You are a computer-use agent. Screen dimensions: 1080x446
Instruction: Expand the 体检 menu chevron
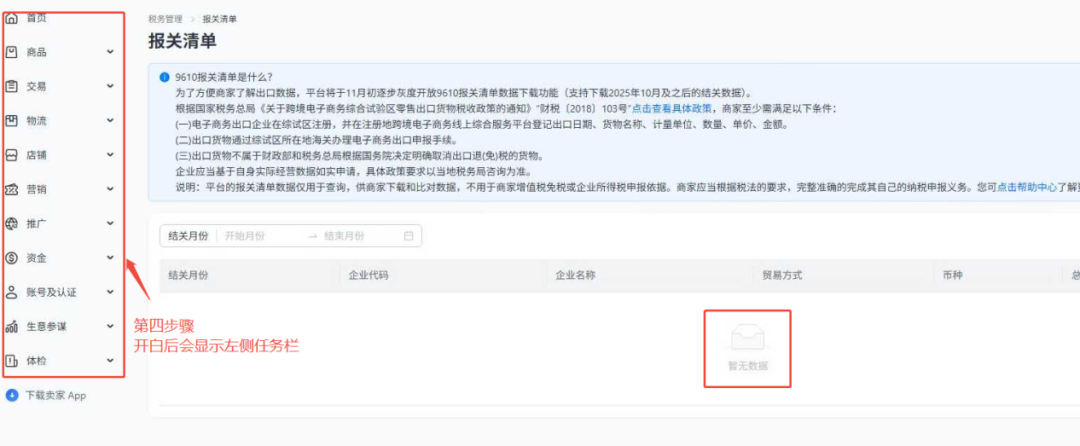click(110, 361)
